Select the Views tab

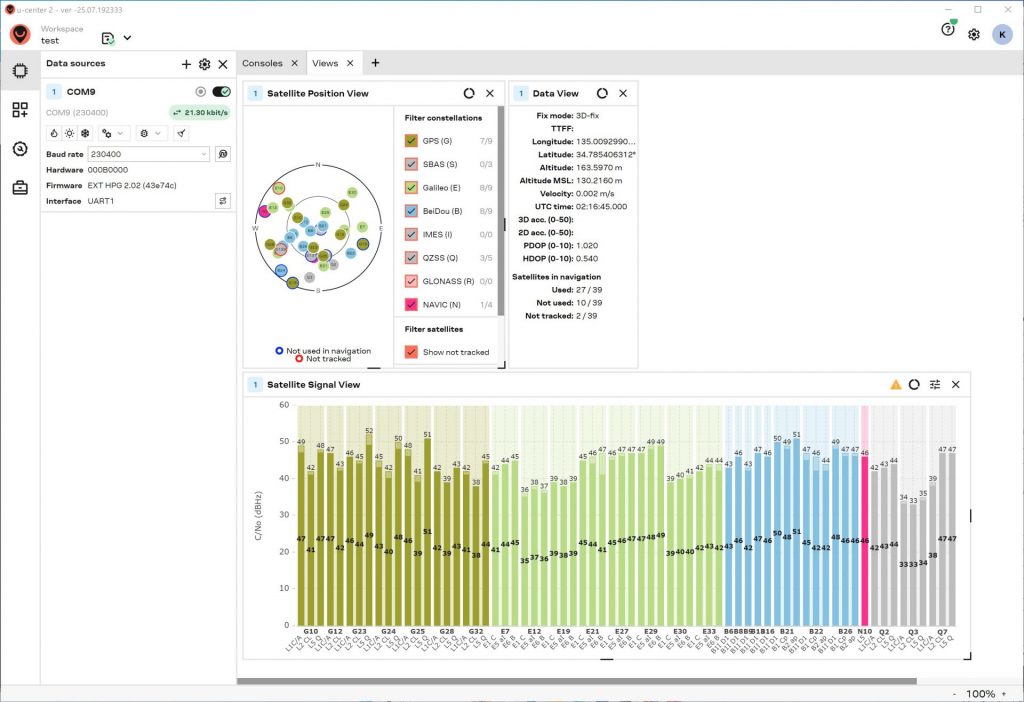pyautogui.click(x=325, y=63)
